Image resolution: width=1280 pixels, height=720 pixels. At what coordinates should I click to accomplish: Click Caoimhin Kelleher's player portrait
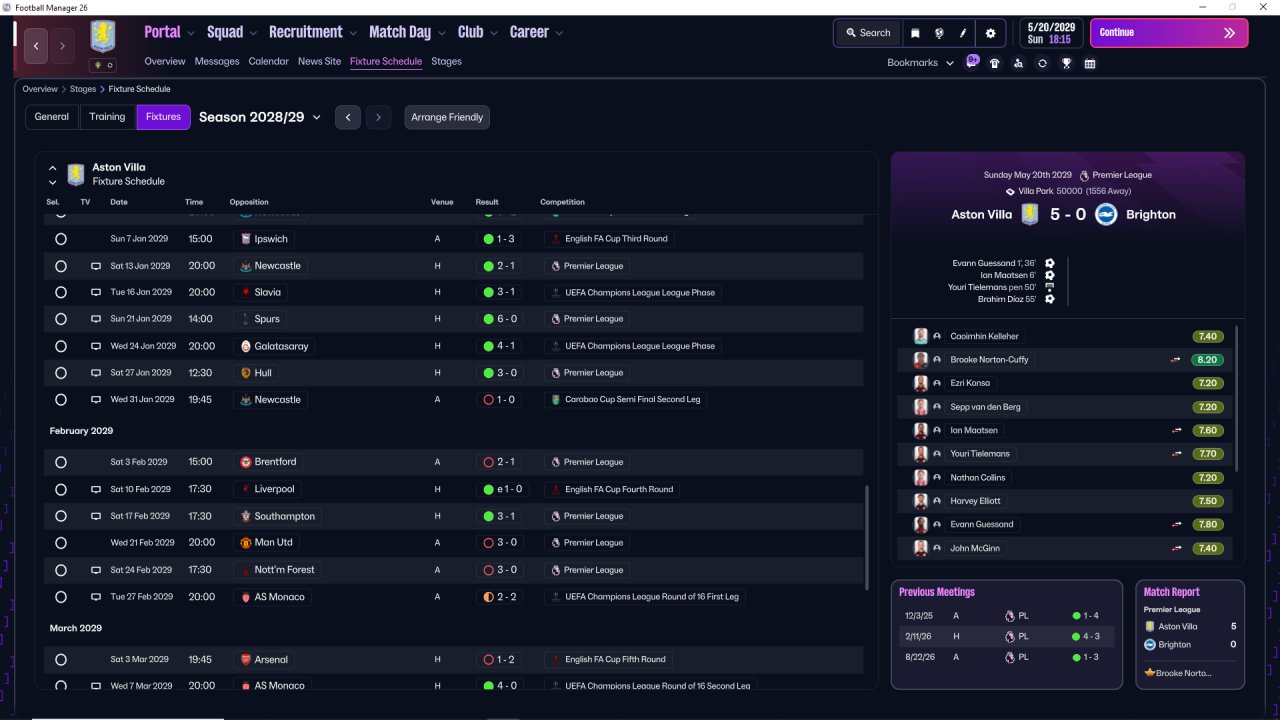(921, 336)
